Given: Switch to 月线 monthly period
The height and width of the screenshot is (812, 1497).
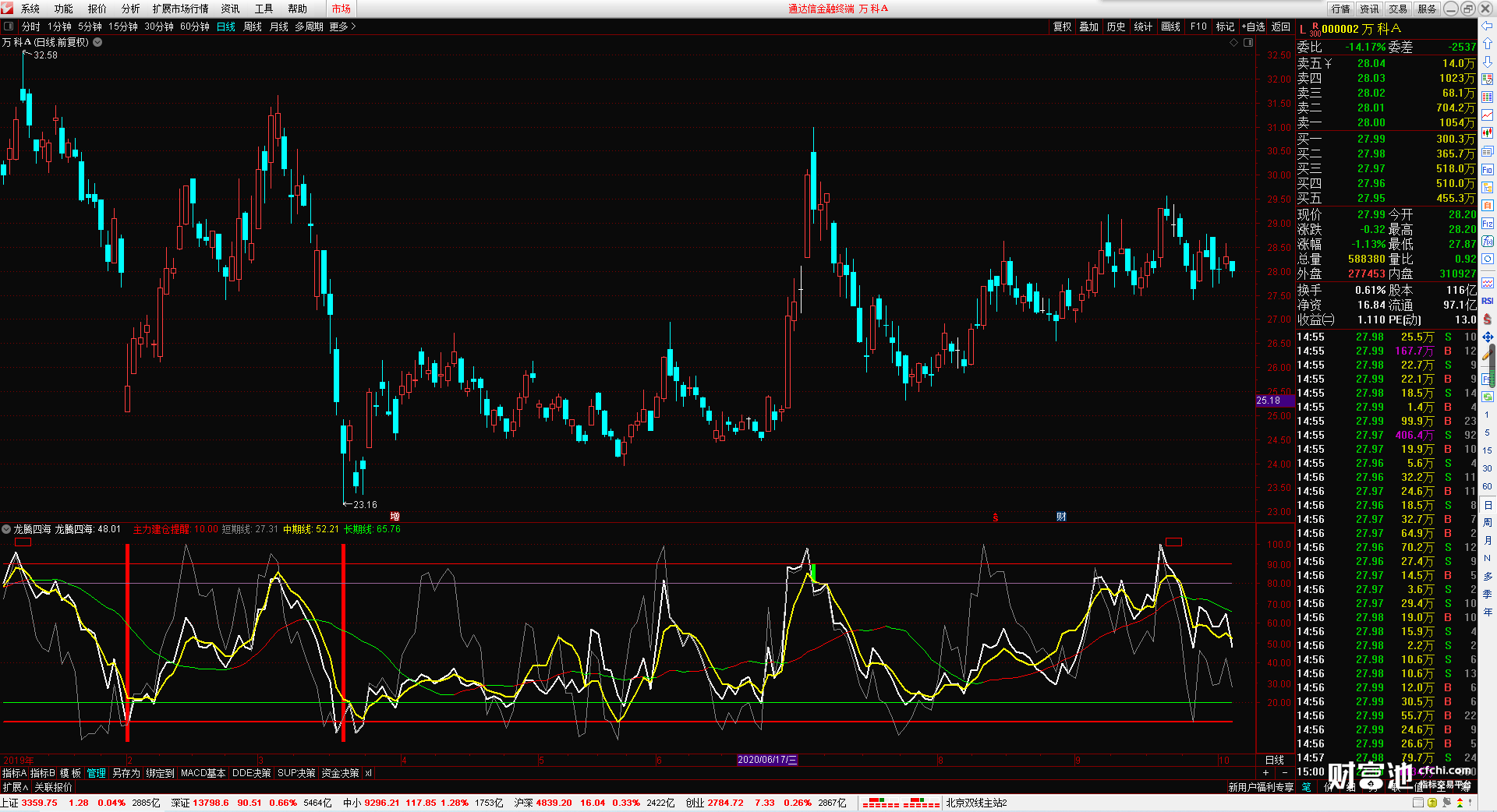Looking at the screenshot, I should pos(279,26).
